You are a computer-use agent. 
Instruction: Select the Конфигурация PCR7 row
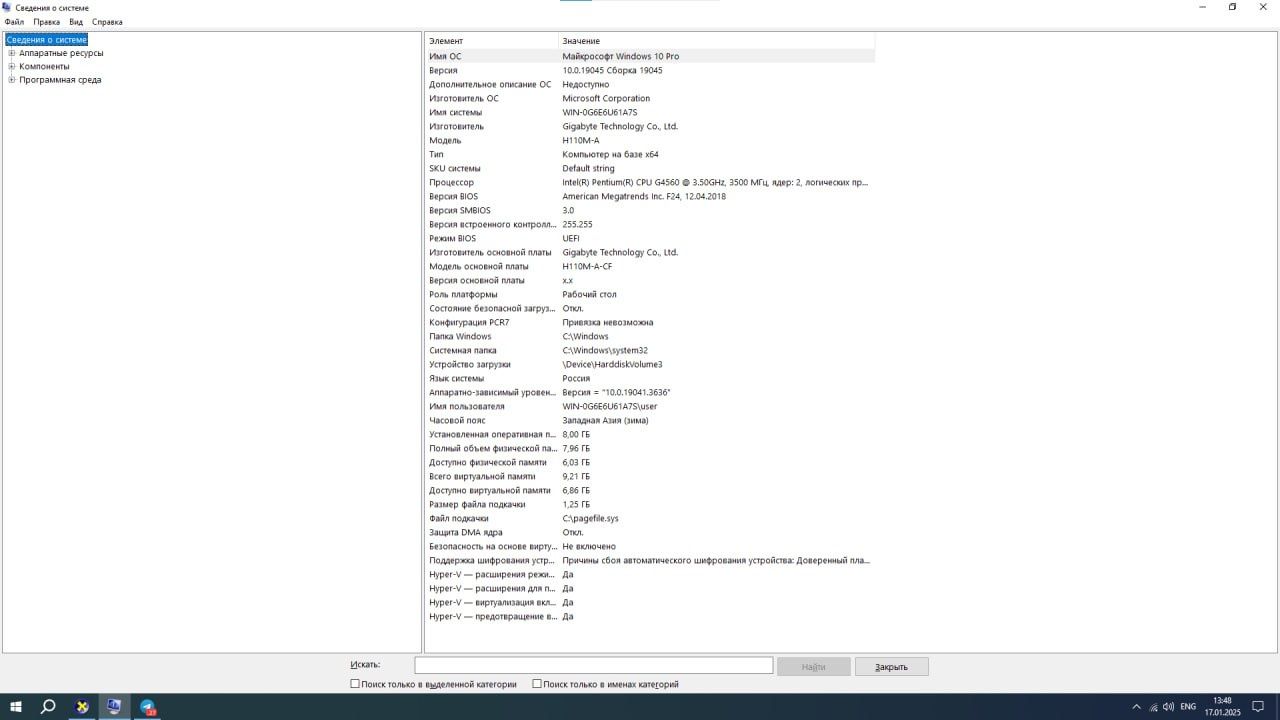[x=650, y=323]
